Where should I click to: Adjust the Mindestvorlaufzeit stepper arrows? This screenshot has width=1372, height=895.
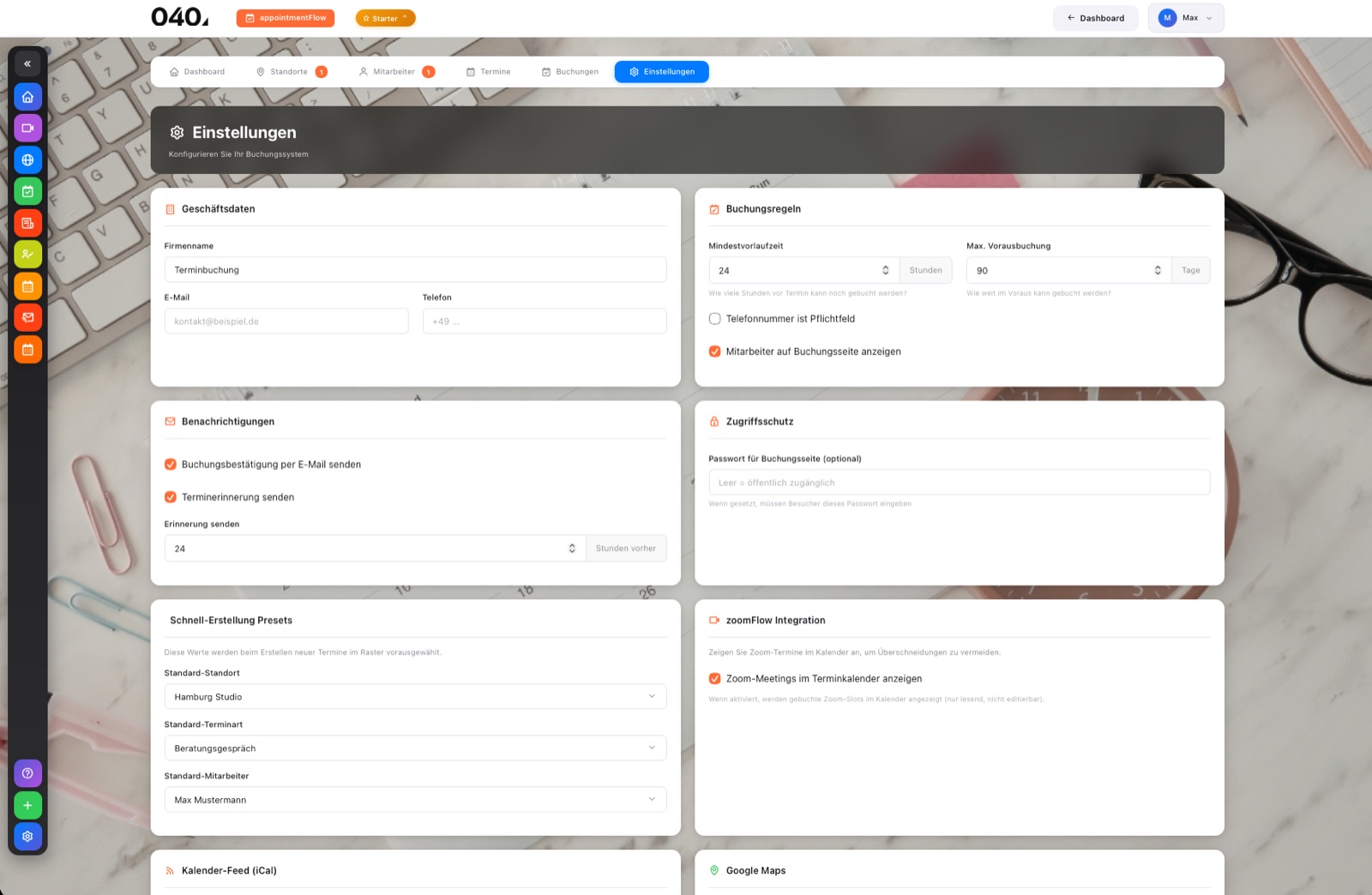[886, 270]
